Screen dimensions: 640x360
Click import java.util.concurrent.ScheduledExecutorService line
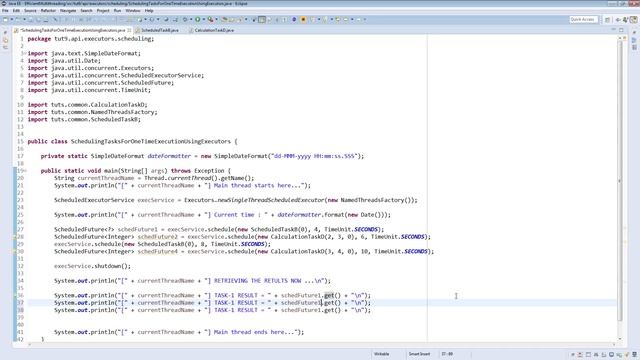coord(116,76)
